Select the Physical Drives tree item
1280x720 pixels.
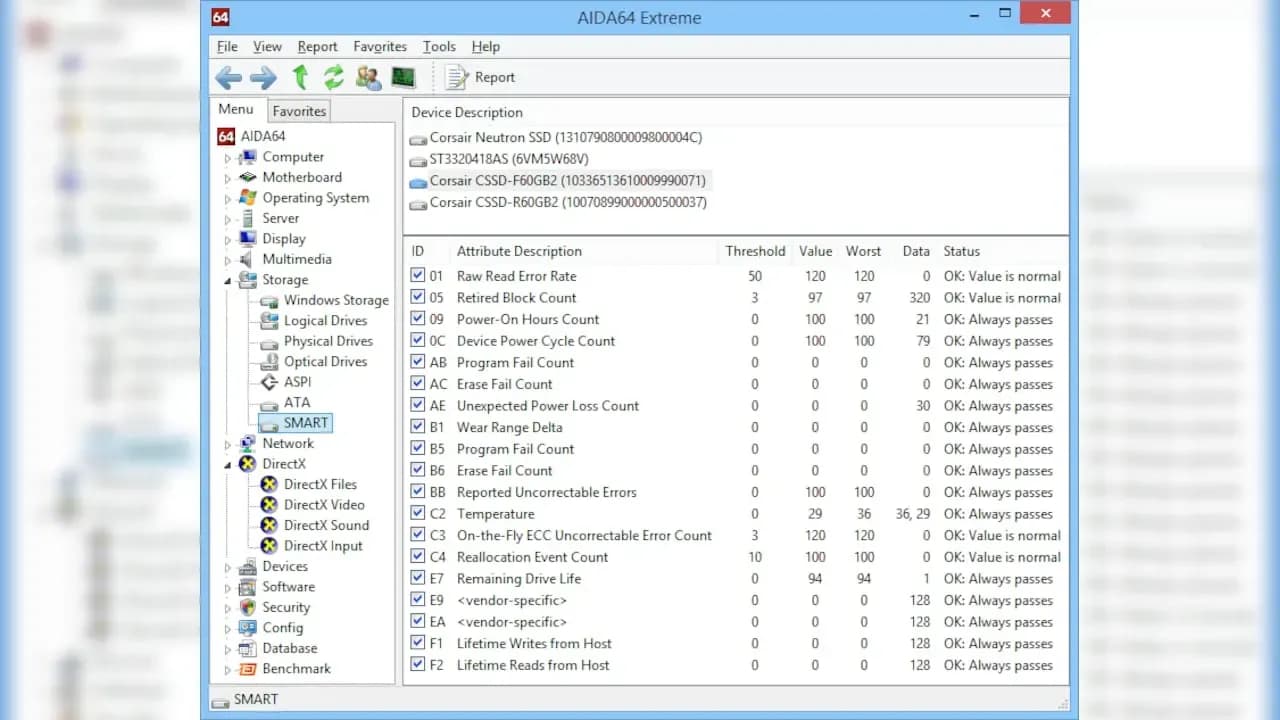pyautogui.click(x=328, y=341)
